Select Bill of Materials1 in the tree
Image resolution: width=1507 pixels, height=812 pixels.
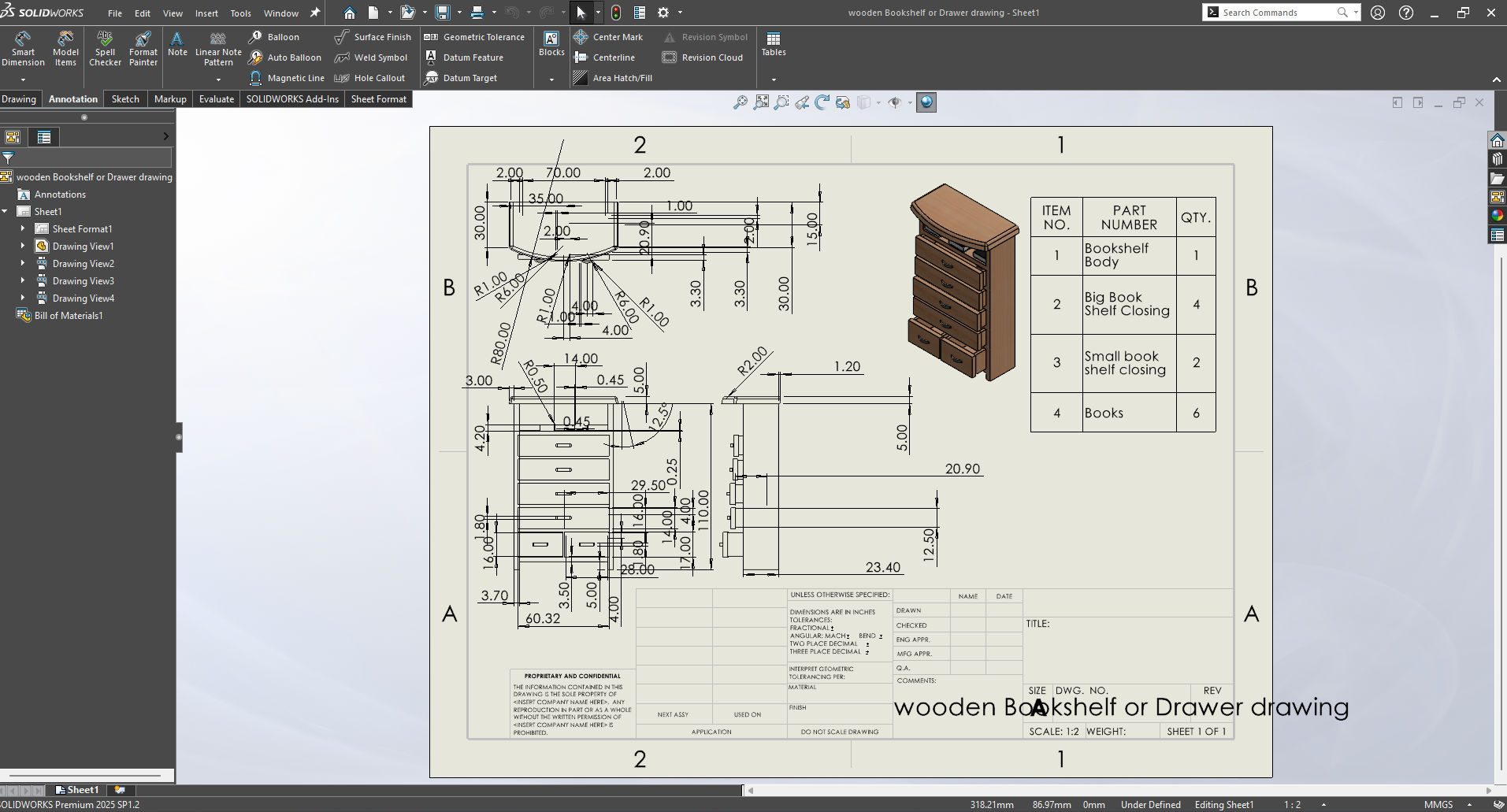[x=68, y=316]
